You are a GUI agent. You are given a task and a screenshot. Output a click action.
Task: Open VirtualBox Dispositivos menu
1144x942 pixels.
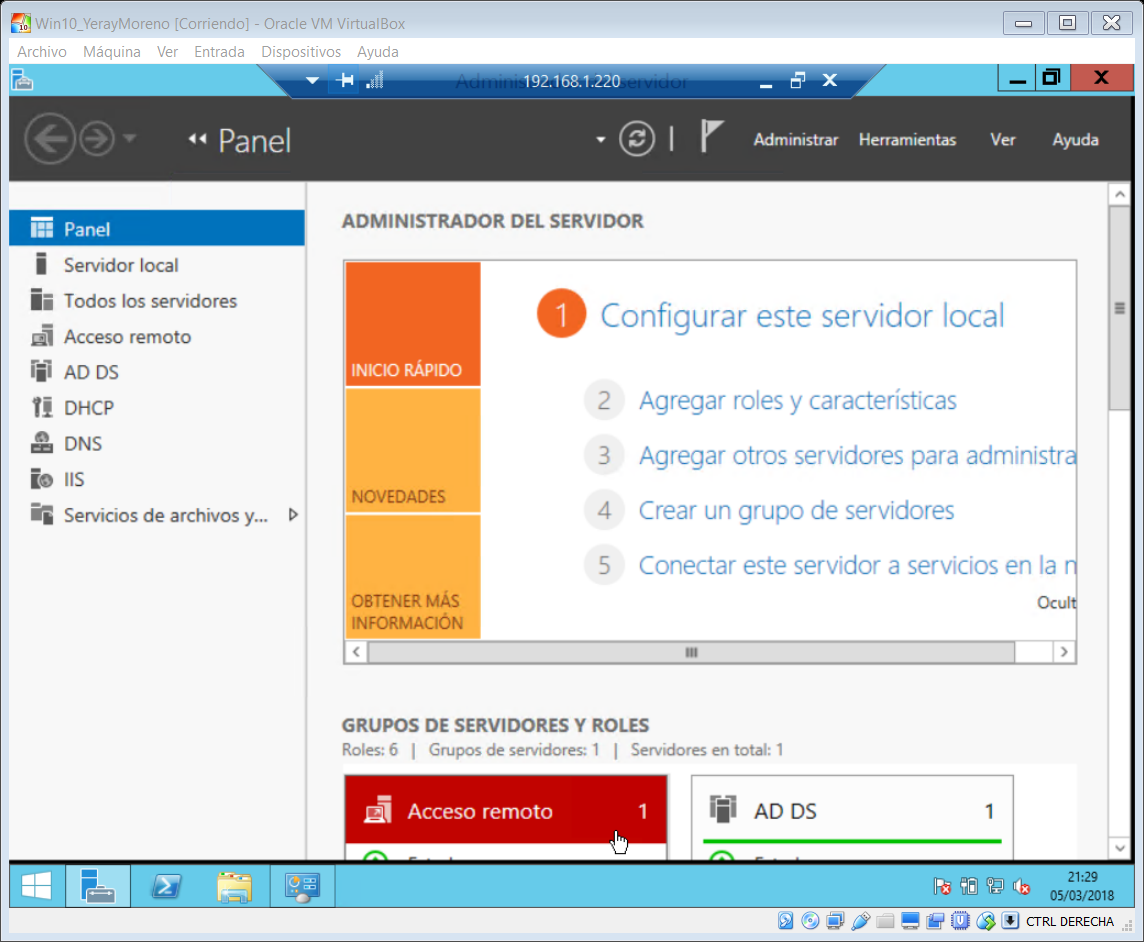(301, 52)
